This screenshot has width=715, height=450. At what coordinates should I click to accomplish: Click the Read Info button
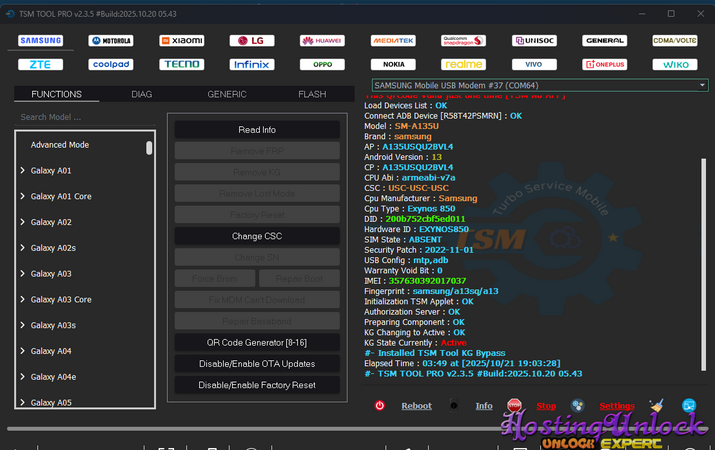257,130
